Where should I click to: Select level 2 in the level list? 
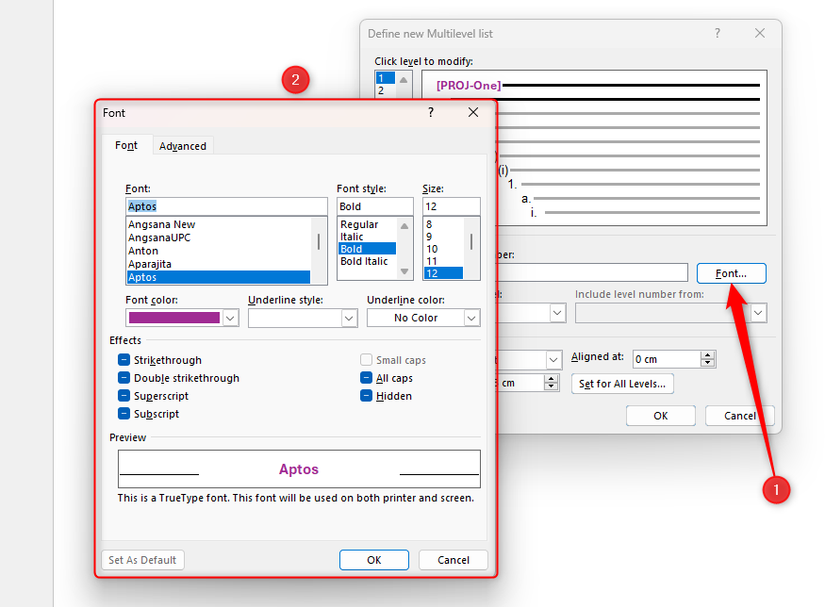click(x=383, y=89)
